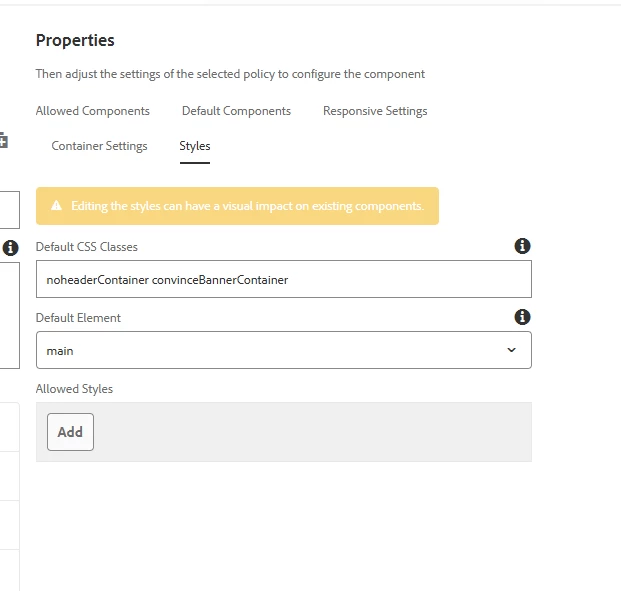Select the Styles tab

point(195,146)
